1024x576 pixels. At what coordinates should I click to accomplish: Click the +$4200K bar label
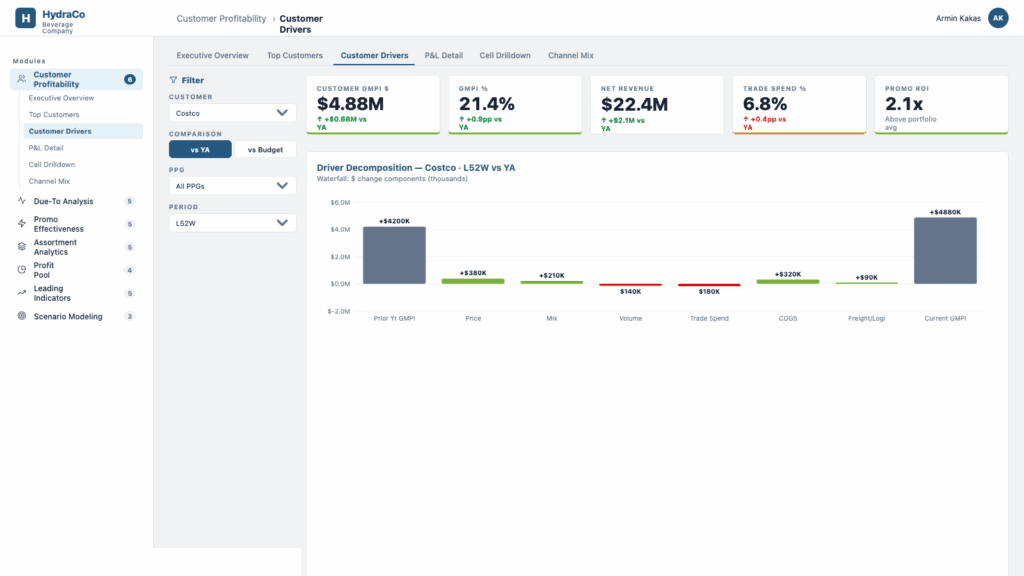point(394,221)
